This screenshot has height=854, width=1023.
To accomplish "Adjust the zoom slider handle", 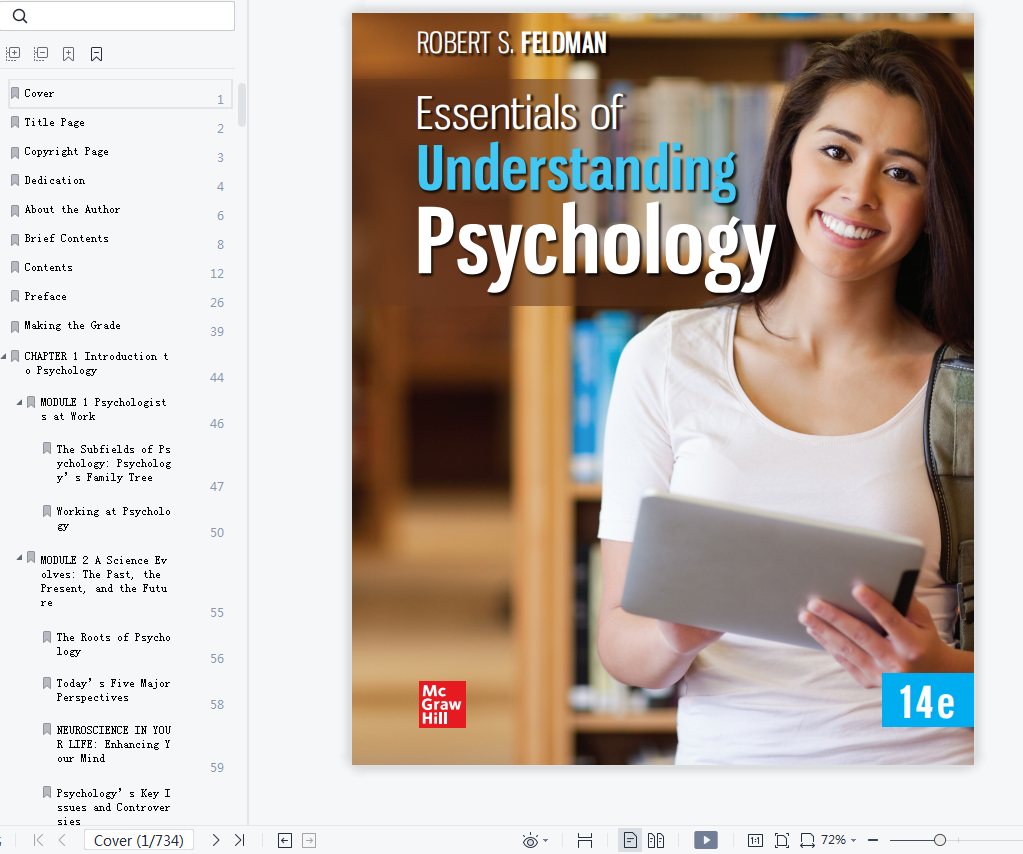I will [939, 840].
